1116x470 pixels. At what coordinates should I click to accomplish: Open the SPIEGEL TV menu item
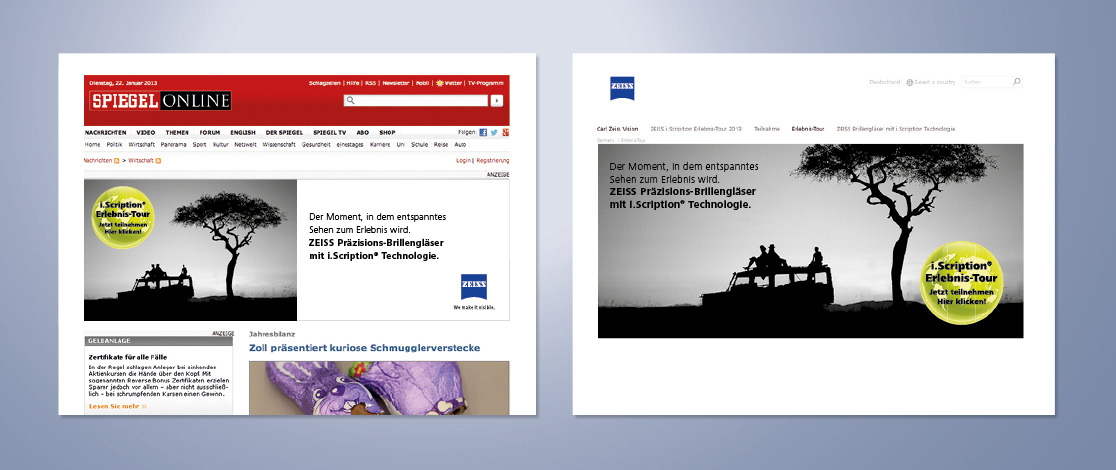(x=330, y=132)
